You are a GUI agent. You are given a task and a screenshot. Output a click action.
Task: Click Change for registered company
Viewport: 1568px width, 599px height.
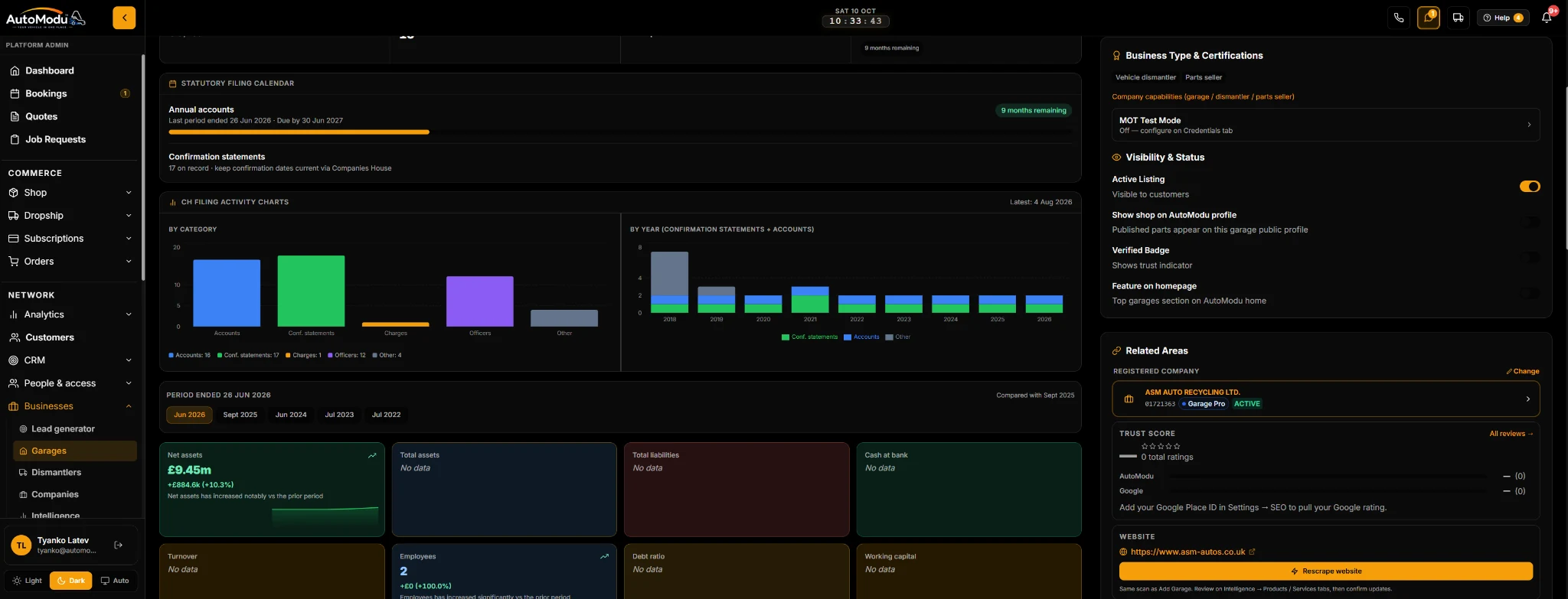pos(1523,371)
